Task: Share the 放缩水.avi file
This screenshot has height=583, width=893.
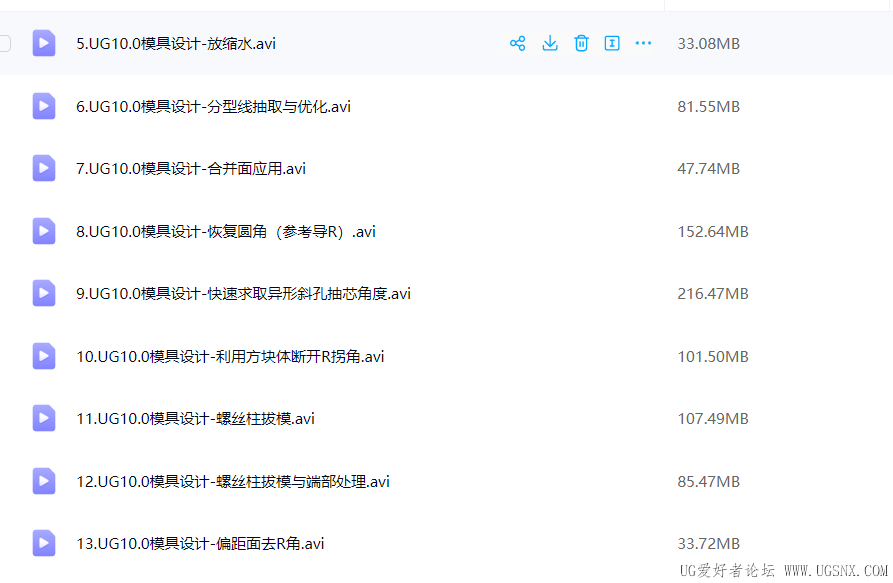Action: click(517, 43)
